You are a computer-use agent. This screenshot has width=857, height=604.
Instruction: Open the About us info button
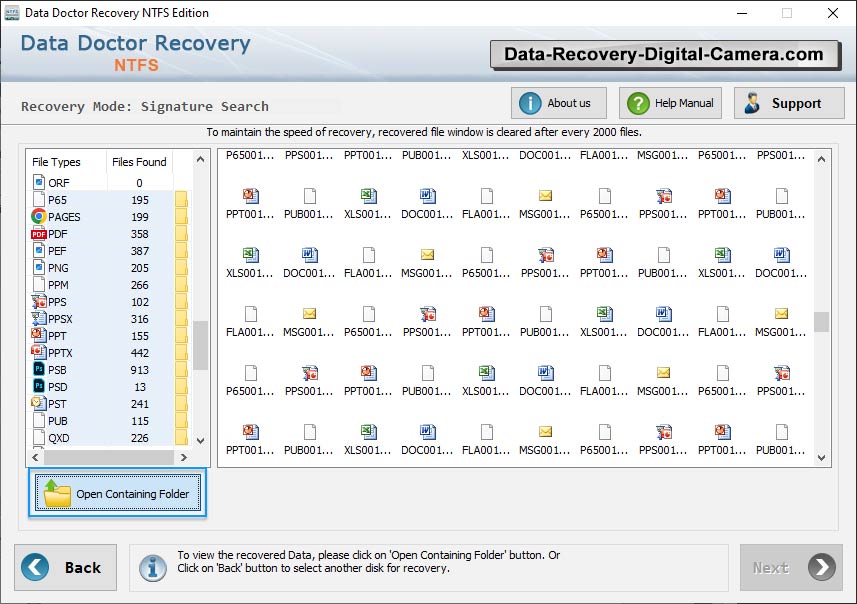[x=559, y=103]
